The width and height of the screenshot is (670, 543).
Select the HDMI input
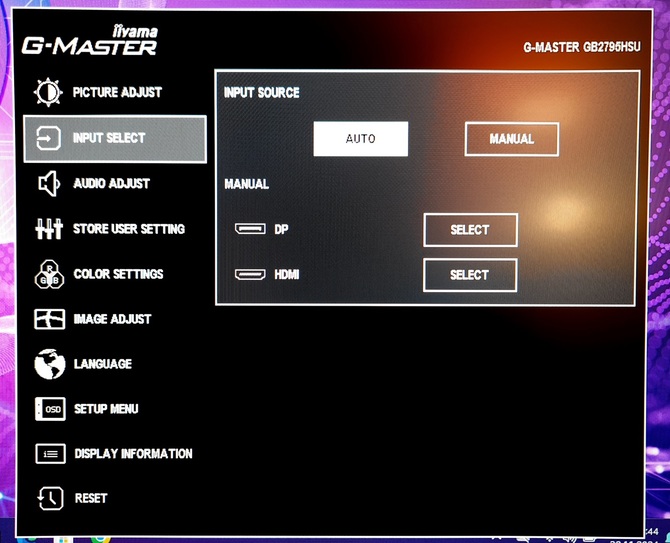(470, 275)
